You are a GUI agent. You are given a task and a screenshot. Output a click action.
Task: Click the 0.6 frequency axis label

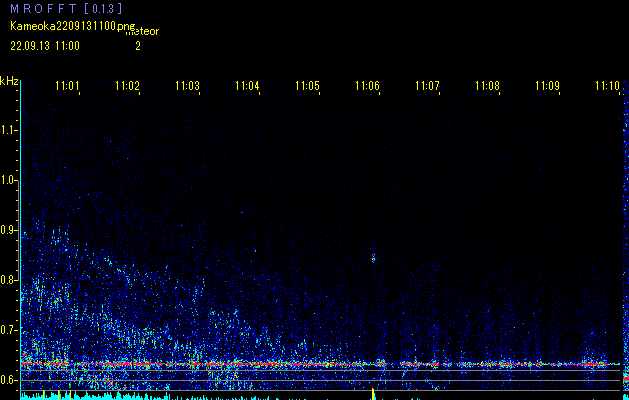8,380
